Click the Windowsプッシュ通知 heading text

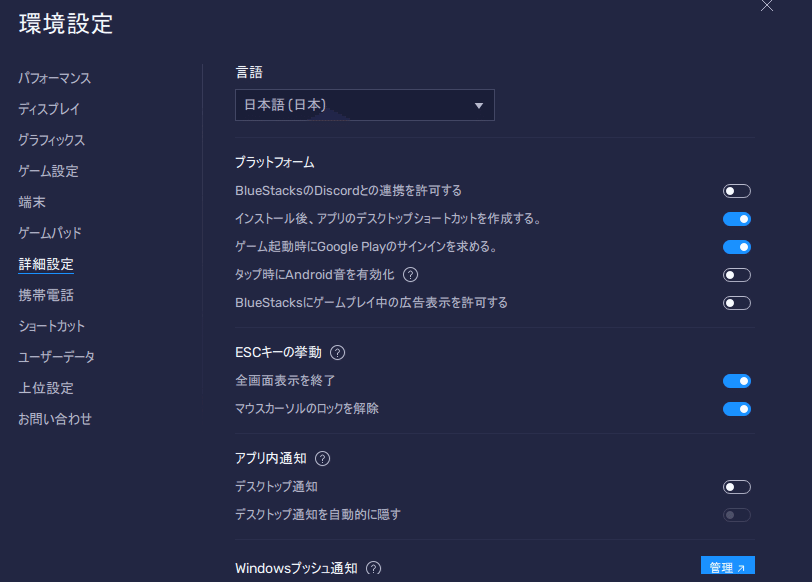coord(296,569)
